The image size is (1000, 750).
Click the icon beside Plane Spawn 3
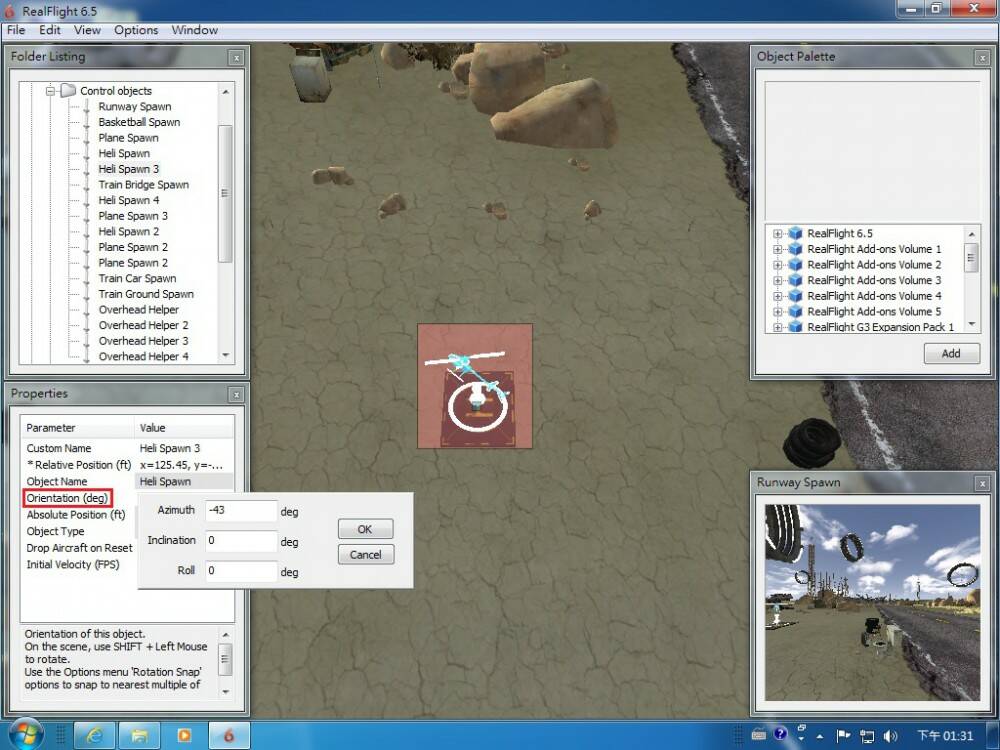tap(87, 216)
